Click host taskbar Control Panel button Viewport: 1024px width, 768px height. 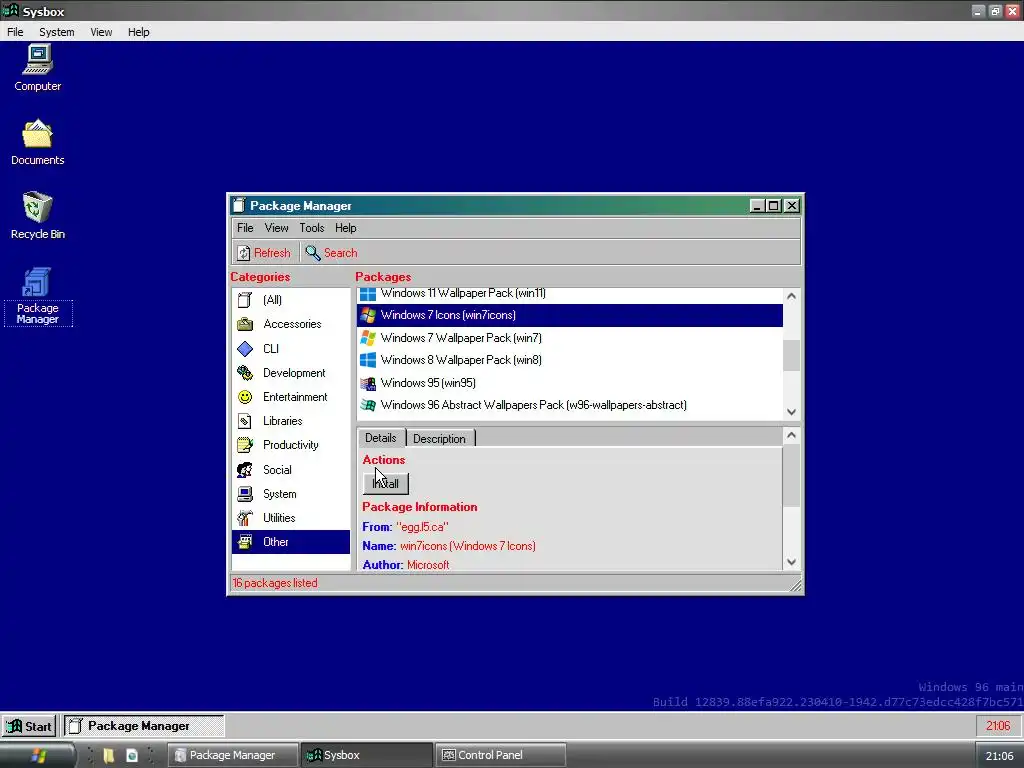500,755
